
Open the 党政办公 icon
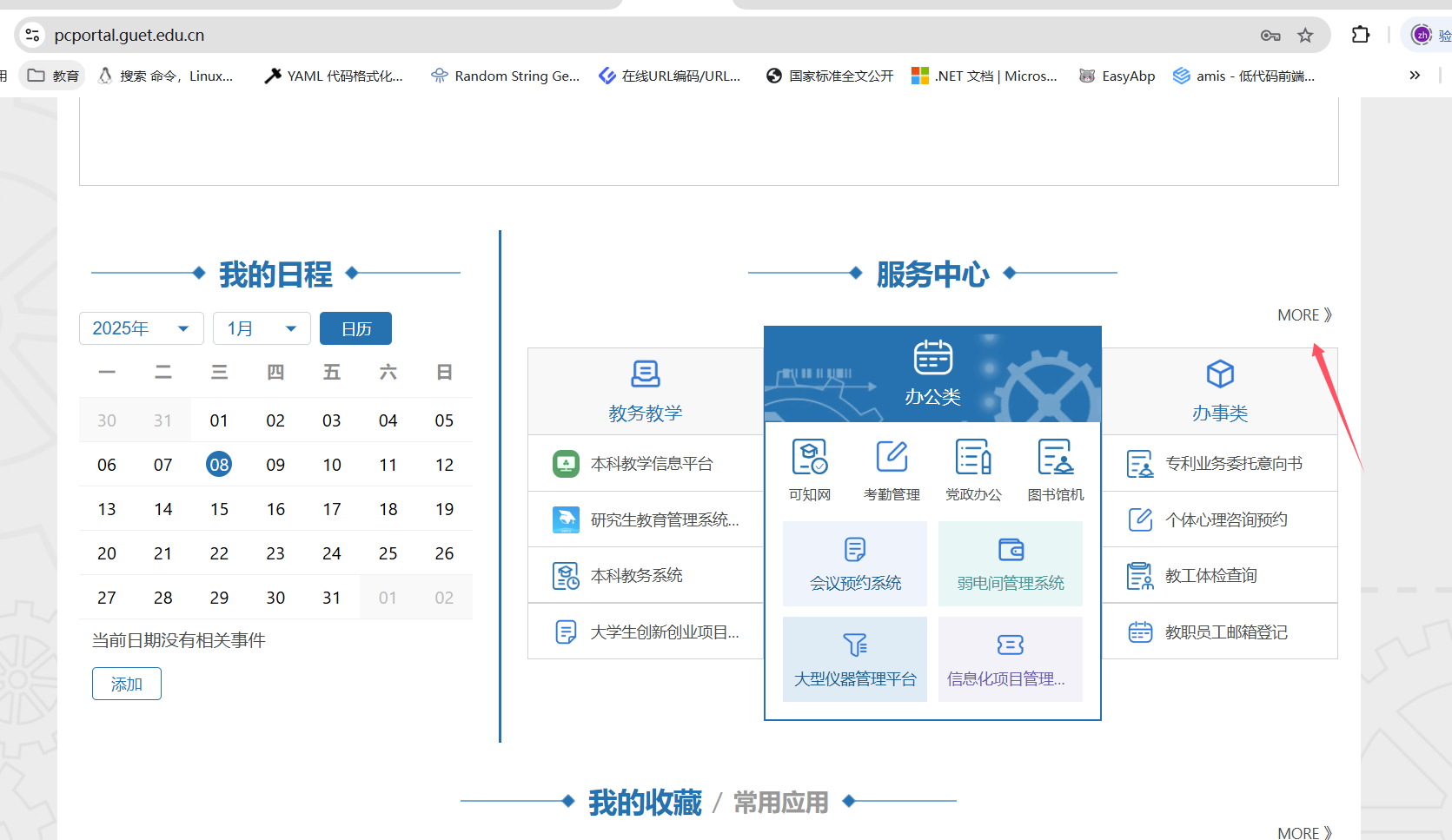point(973,469)
